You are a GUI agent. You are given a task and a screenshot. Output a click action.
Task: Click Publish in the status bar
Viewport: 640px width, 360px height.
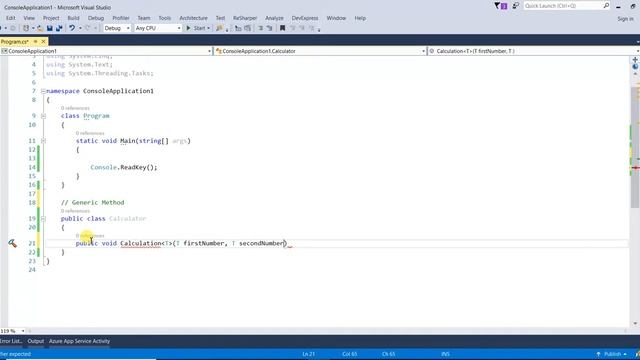[612, 354]
